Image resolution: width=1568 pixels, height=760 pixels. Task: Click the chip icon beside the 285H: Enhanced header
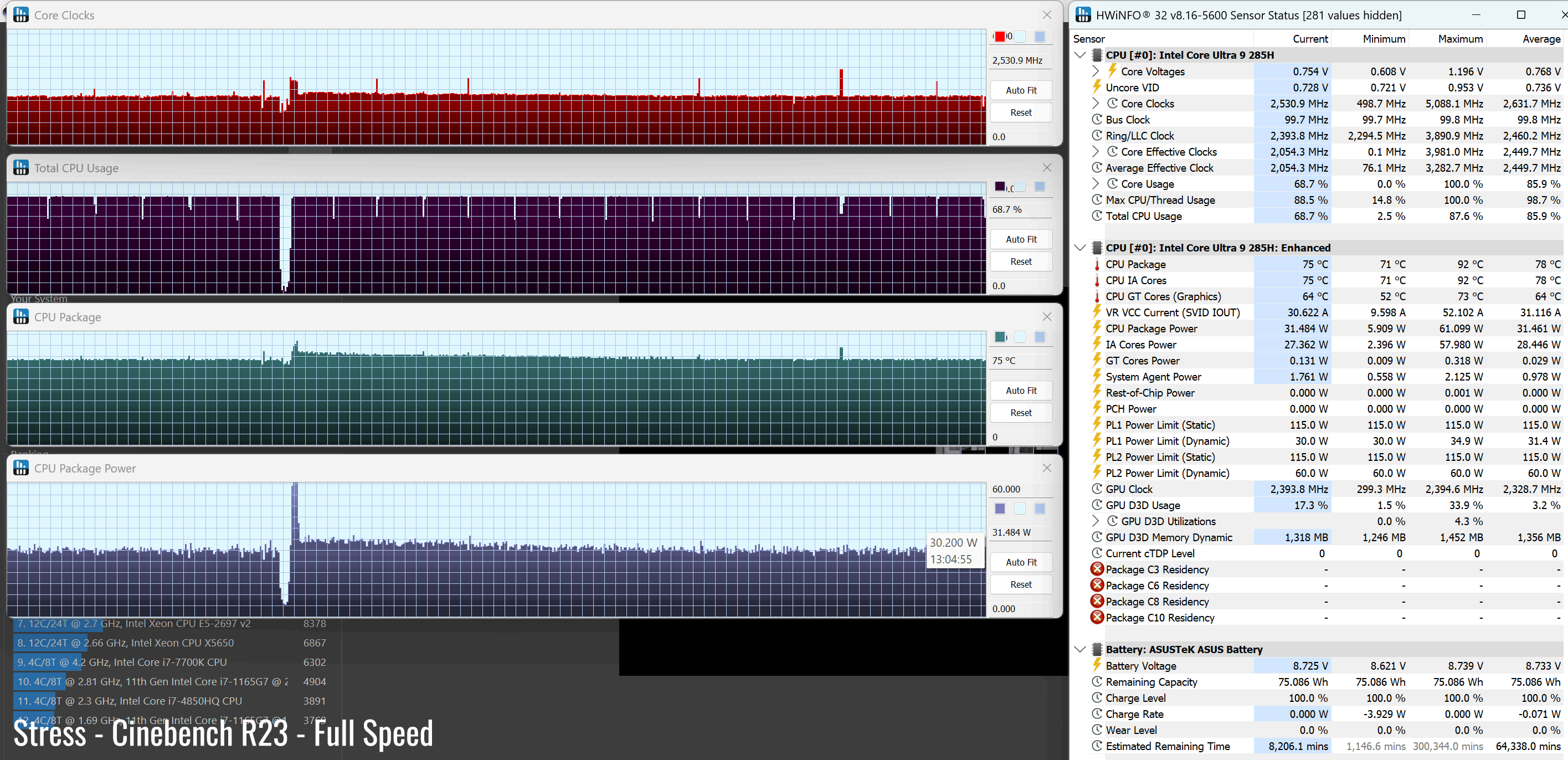click(1097, 248)
